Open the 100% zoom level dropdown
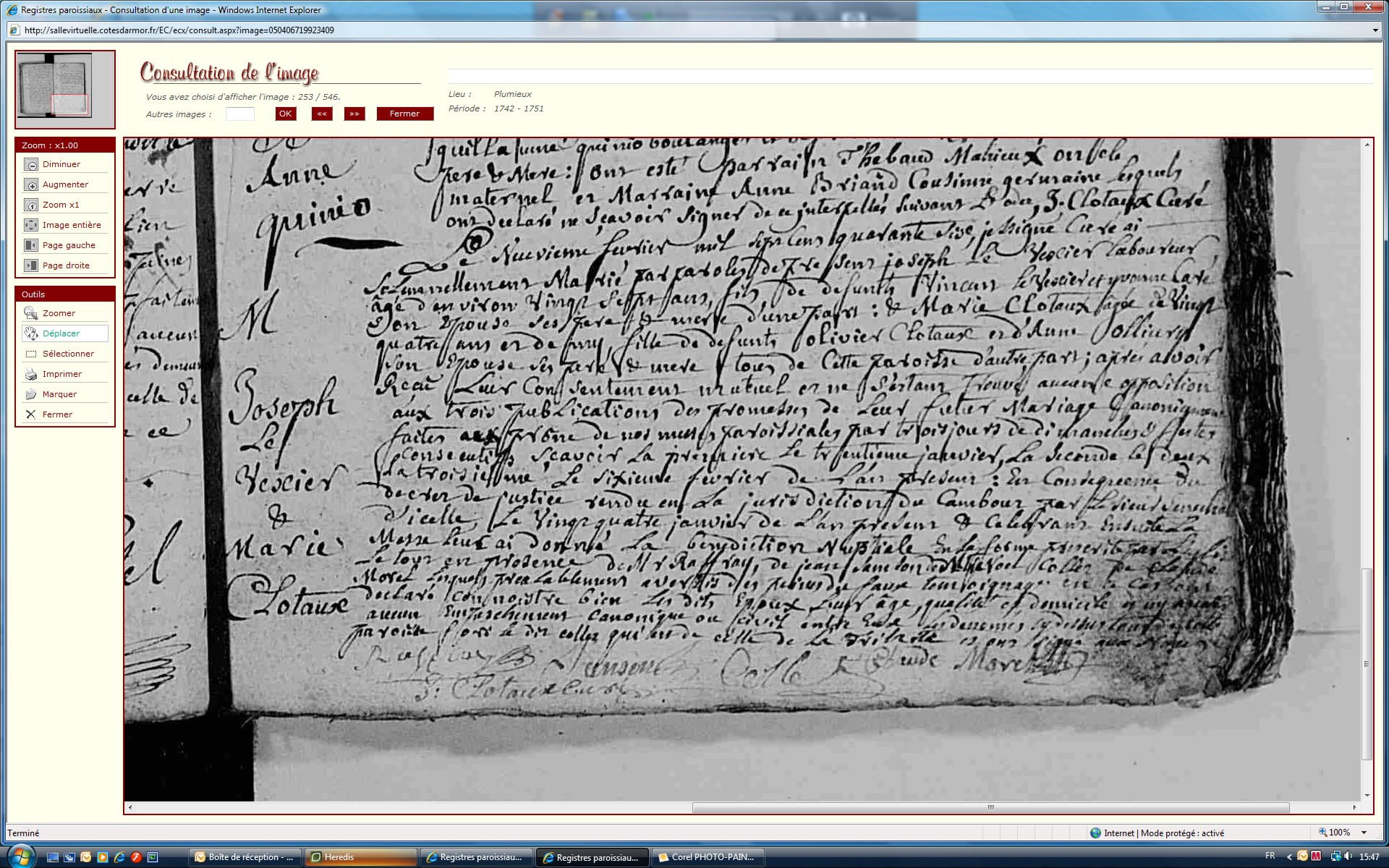The width and height of the screenshot is (1389, 868). pos(1364,833)
